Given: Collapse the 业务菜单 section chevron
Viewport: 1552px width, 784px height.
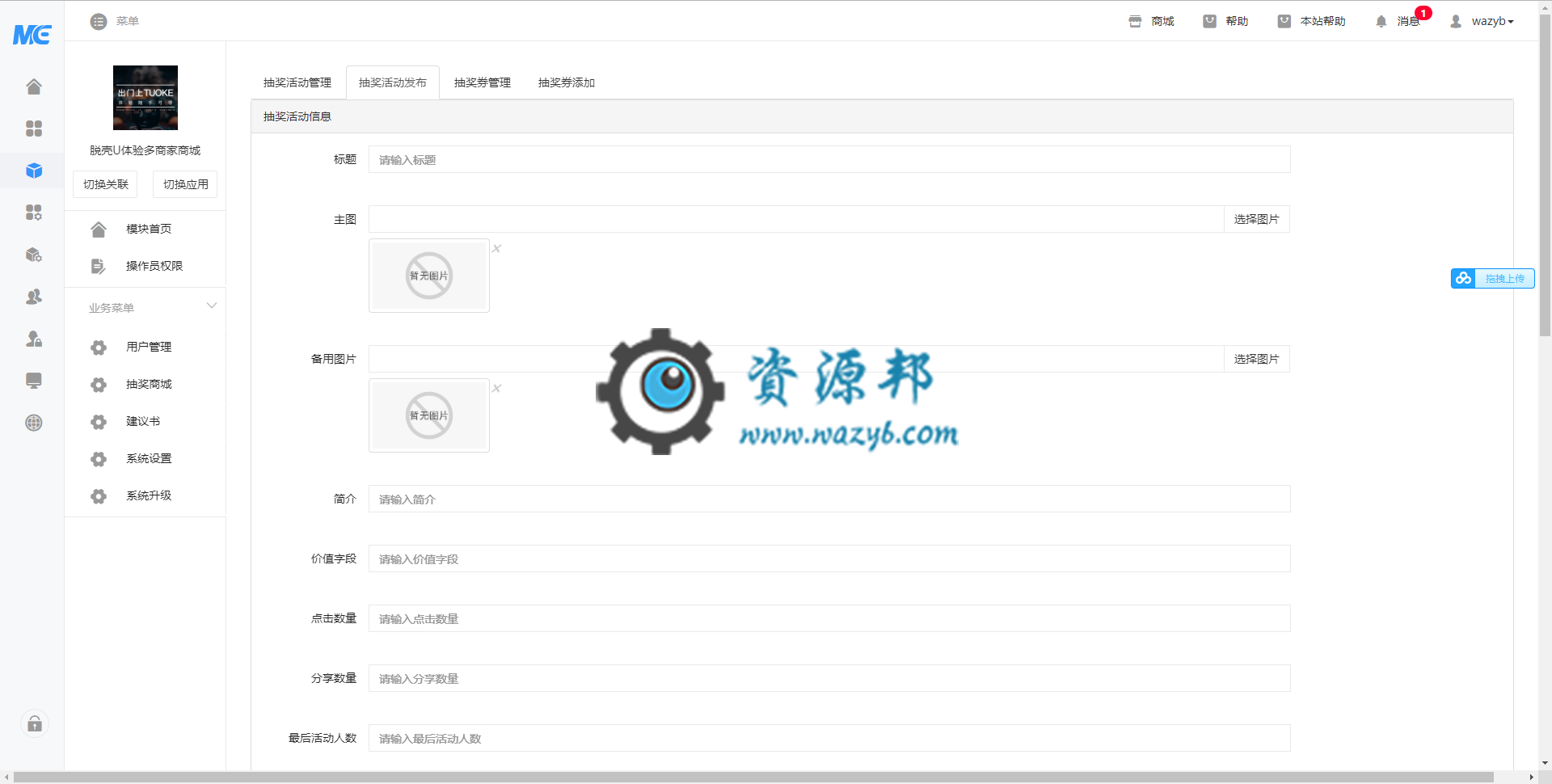Looking at the screenshot, I should tap(212, 306).
